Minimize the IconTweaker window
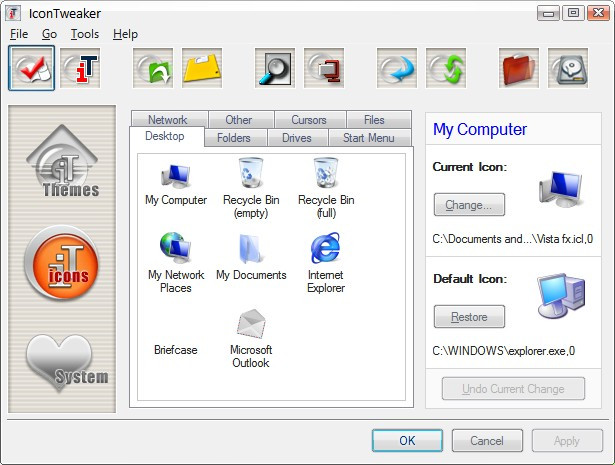The width and height of the screenshot is (615, 465). click(x=548, y=13)
